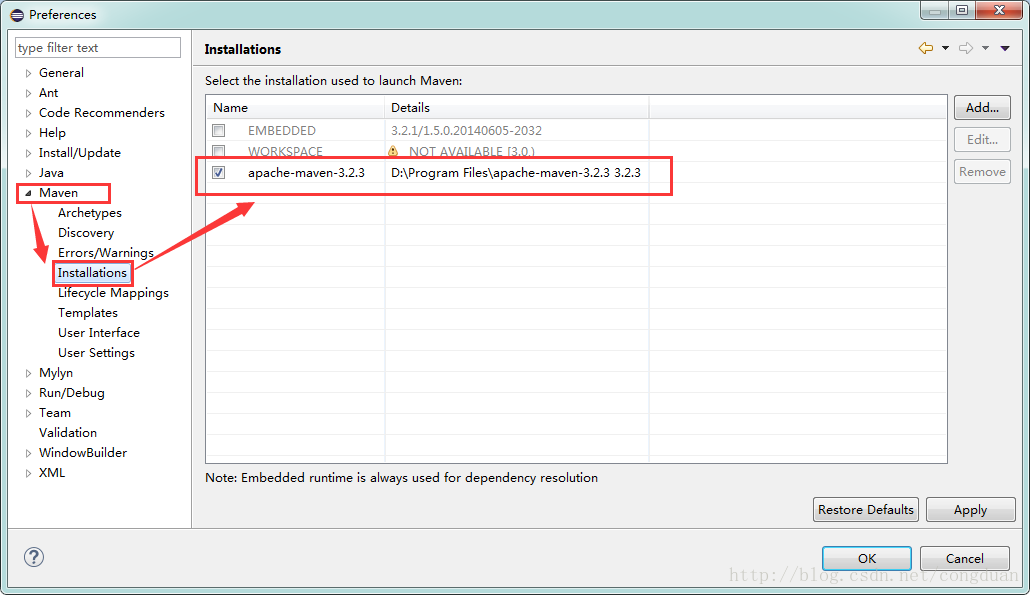Expand the Code Recommenders node

coord(28,113)
